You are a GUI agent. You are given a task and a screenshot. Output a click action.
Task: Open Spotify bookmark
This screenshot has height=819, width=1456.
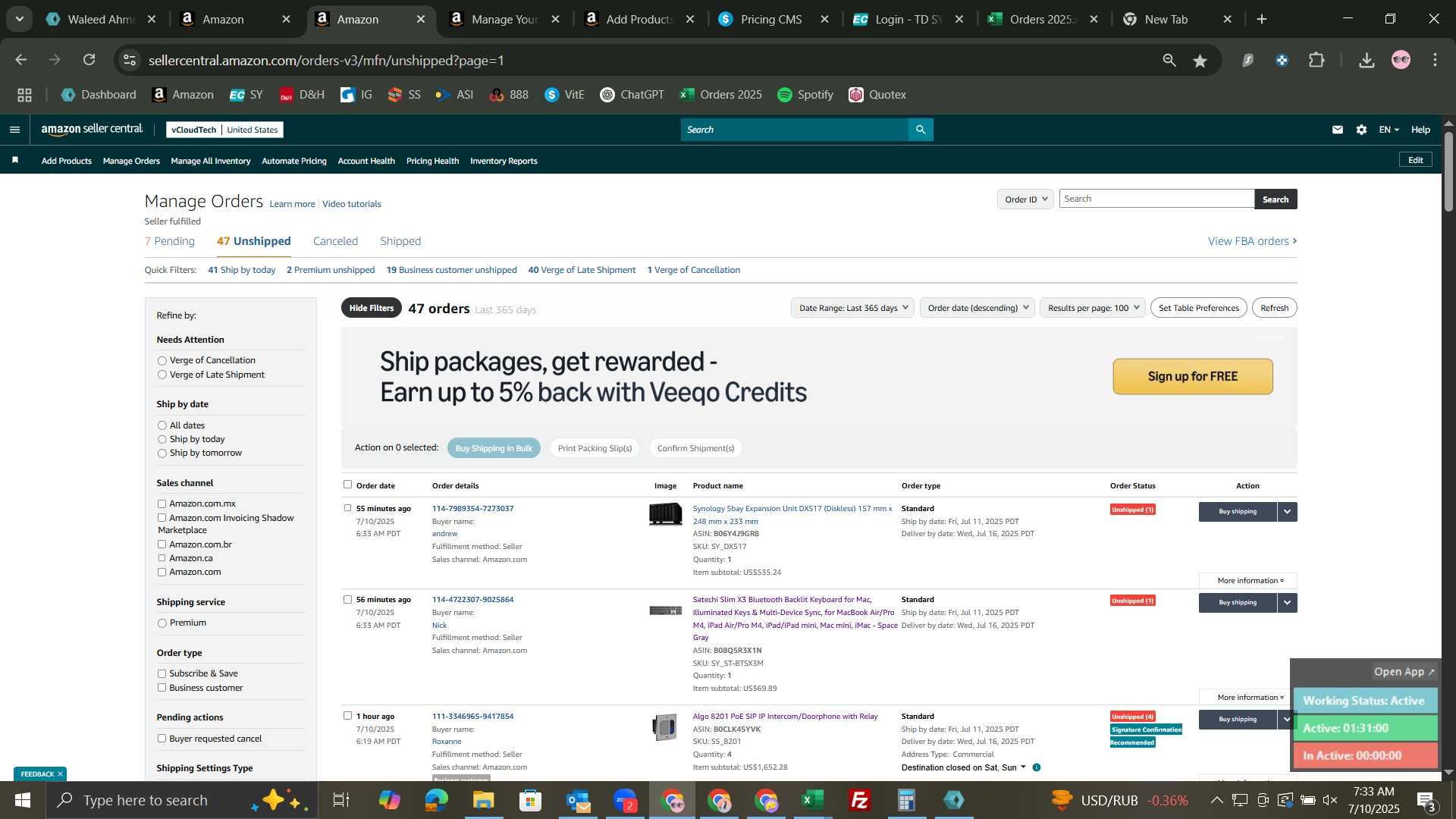tap(805, 95)
